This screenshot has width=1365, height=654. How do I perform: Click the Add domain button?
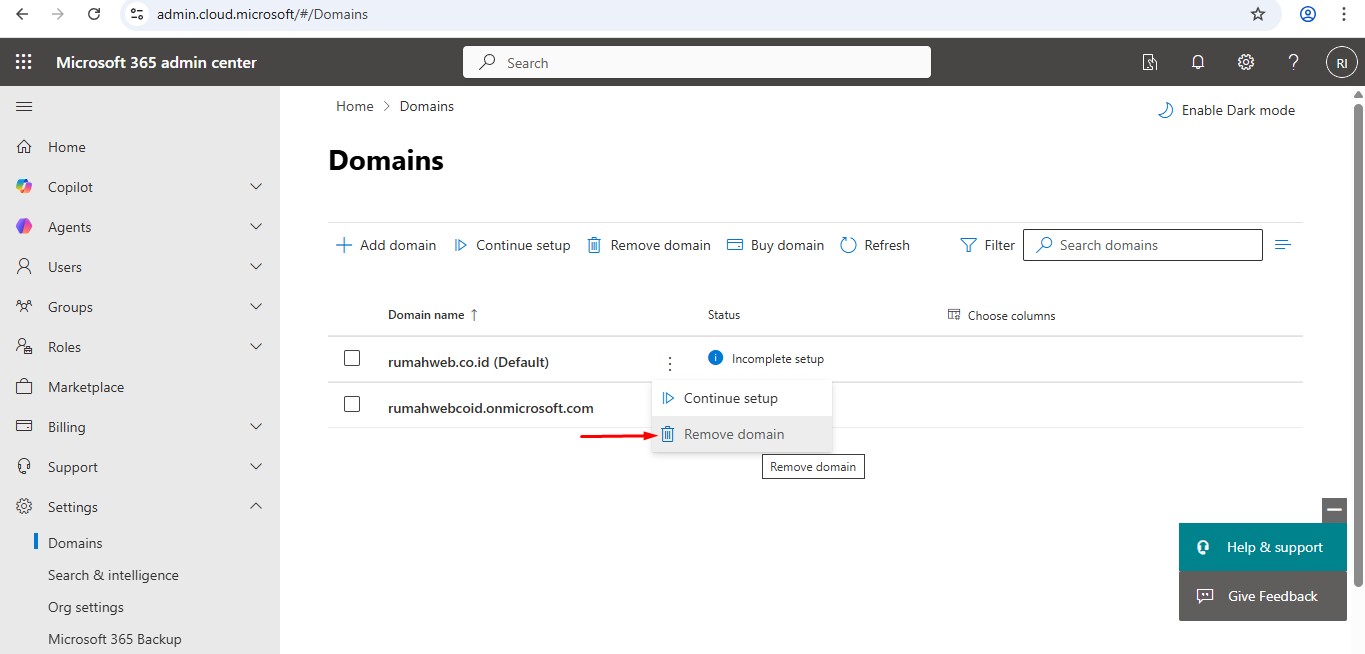(x=386, y=245)
